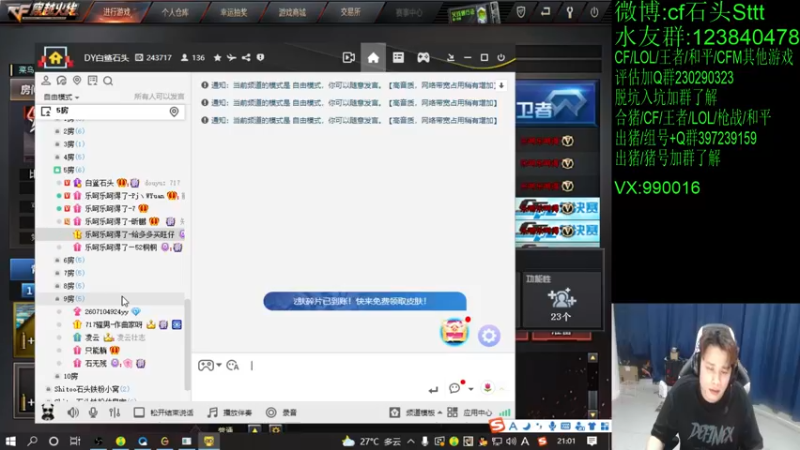The width and height of the screenshot is (800, 450).
Task: Locate myself using pin in current-room bar
Action: coord(174,111)
